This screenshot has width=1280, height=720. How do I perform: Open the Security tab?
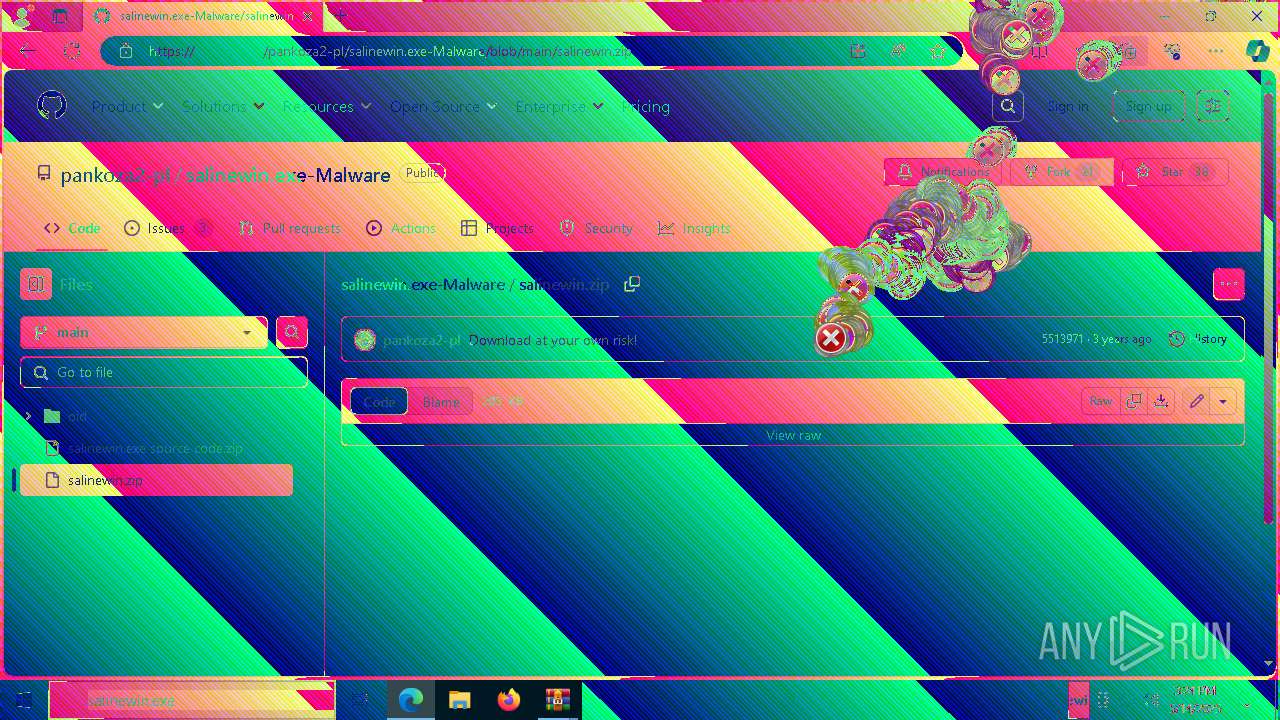coord(596,228)
